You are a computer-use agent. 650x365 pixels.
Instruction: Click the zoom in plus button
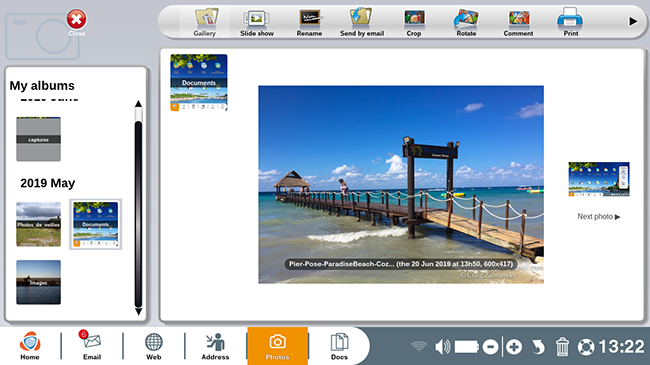pos(514,347)
